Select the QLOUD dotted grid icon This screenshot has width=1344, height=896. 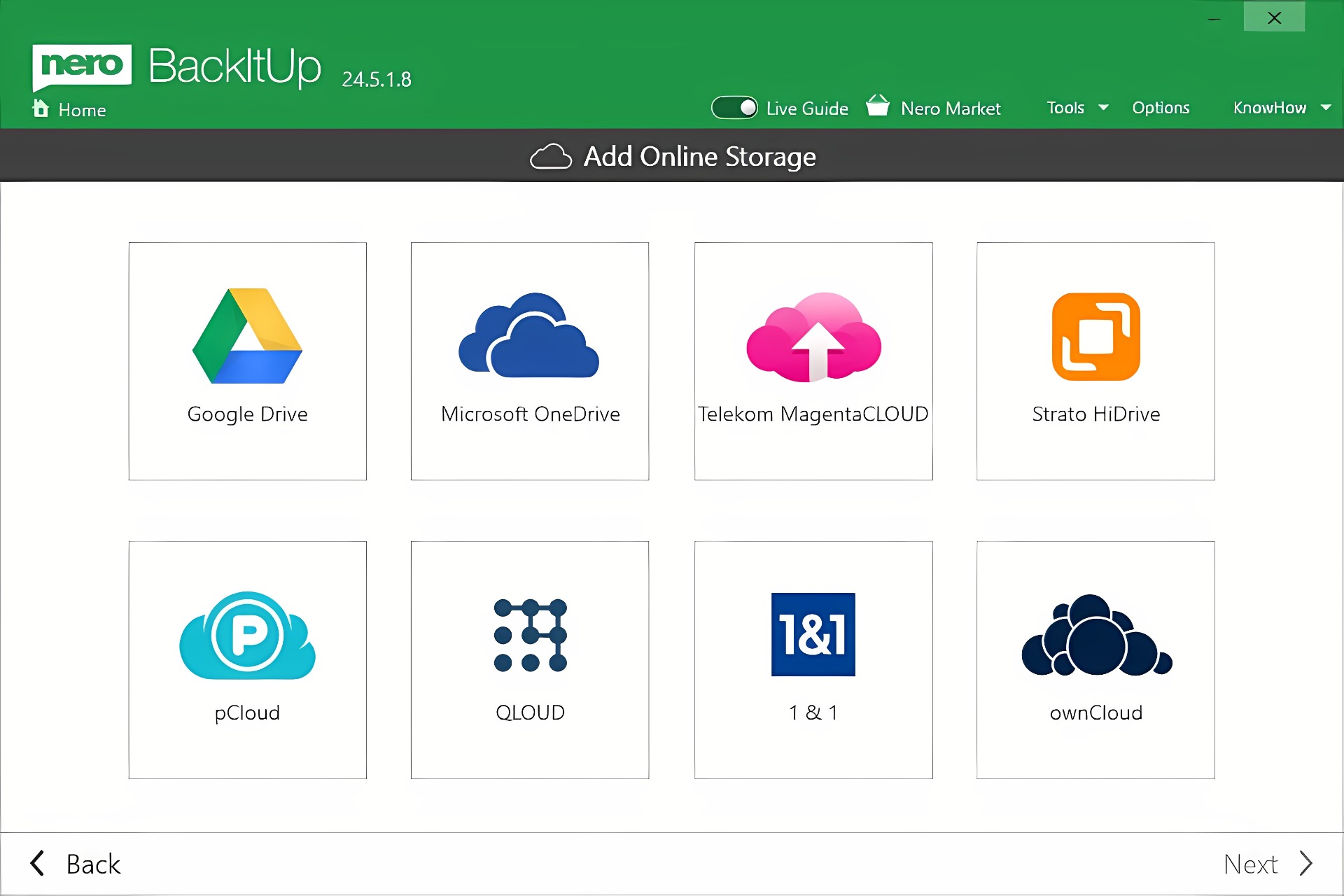(x=530, y=635)
